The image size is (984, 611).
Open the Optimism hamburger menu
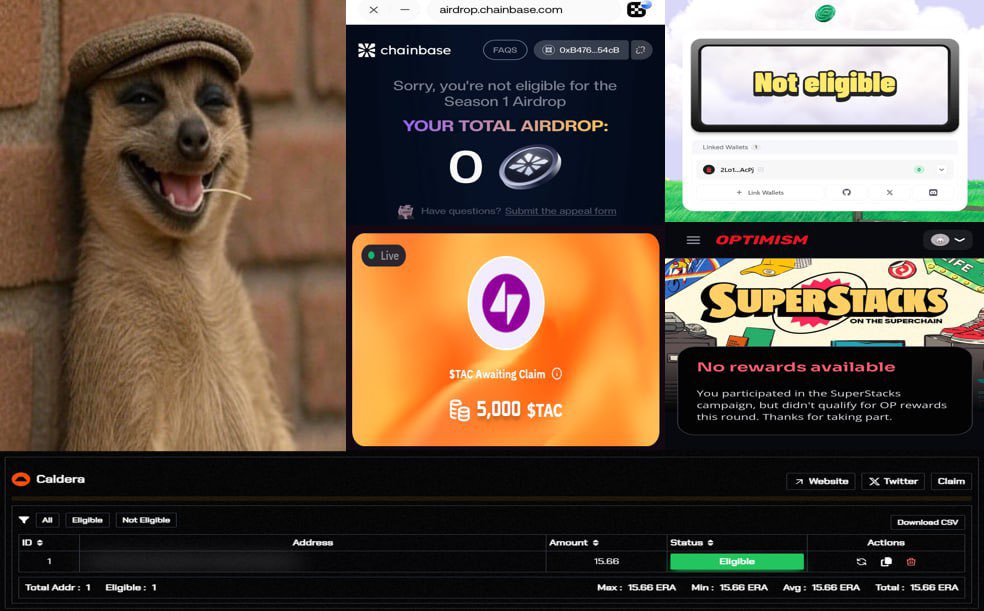pyautogui.click(x=693, y=240)
